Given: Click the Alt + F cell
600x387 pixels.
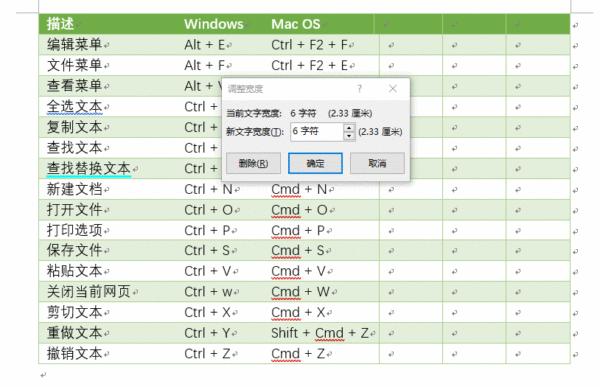Looking at the screenshot, I should (x=205, y=65).
